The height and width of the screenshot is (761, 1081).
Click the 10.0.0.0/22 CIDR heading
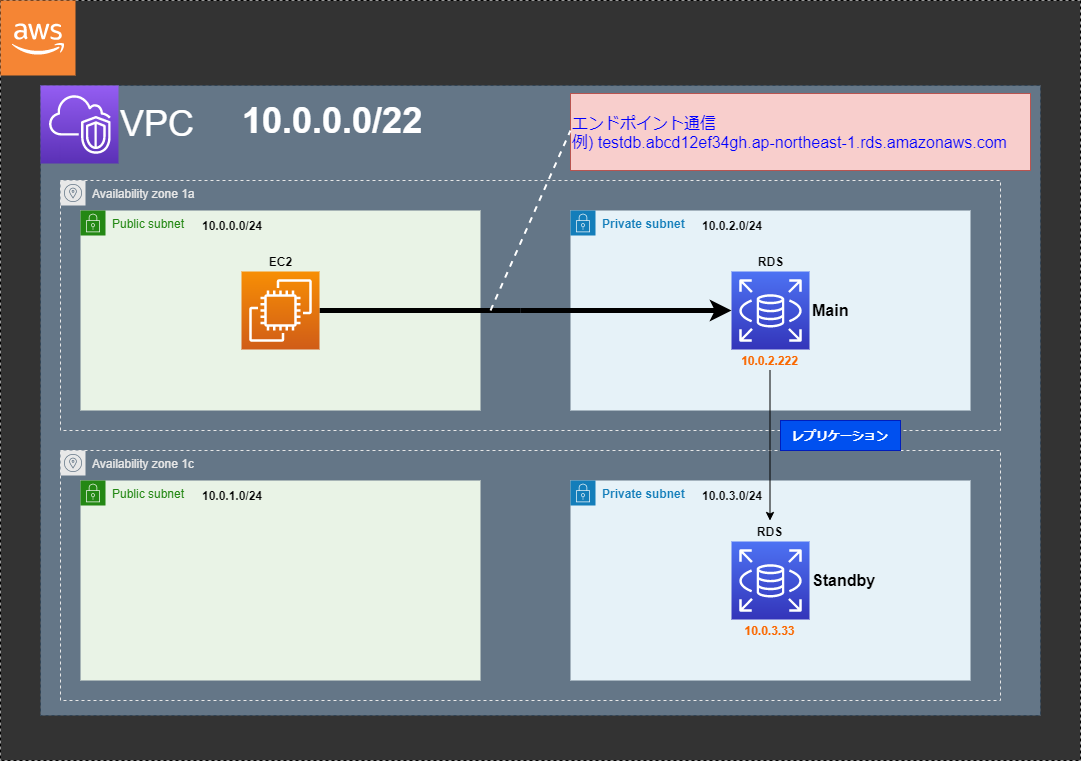click(332, 121)
